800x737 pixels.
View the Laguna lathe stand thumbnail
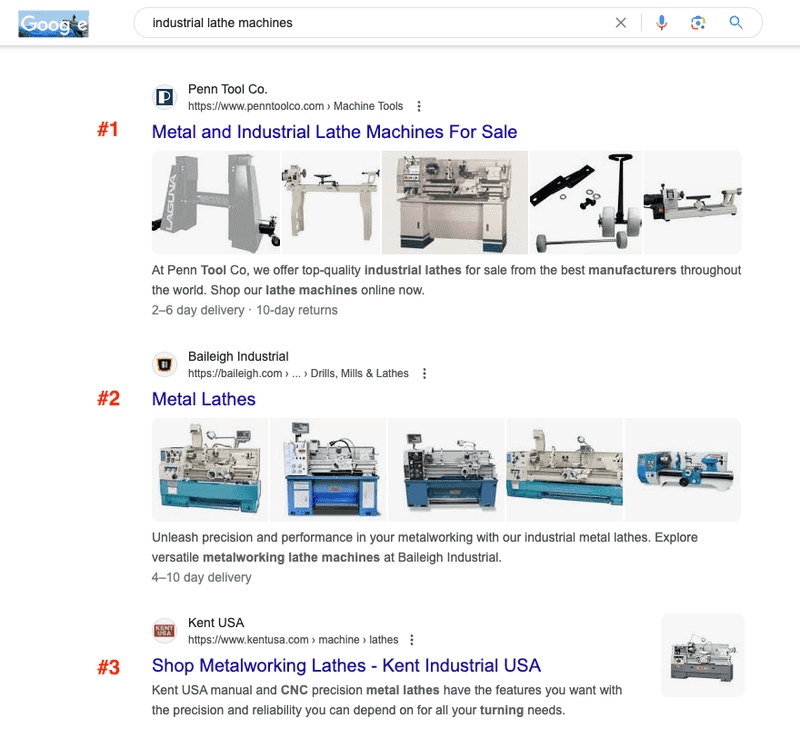pos(216,202)
